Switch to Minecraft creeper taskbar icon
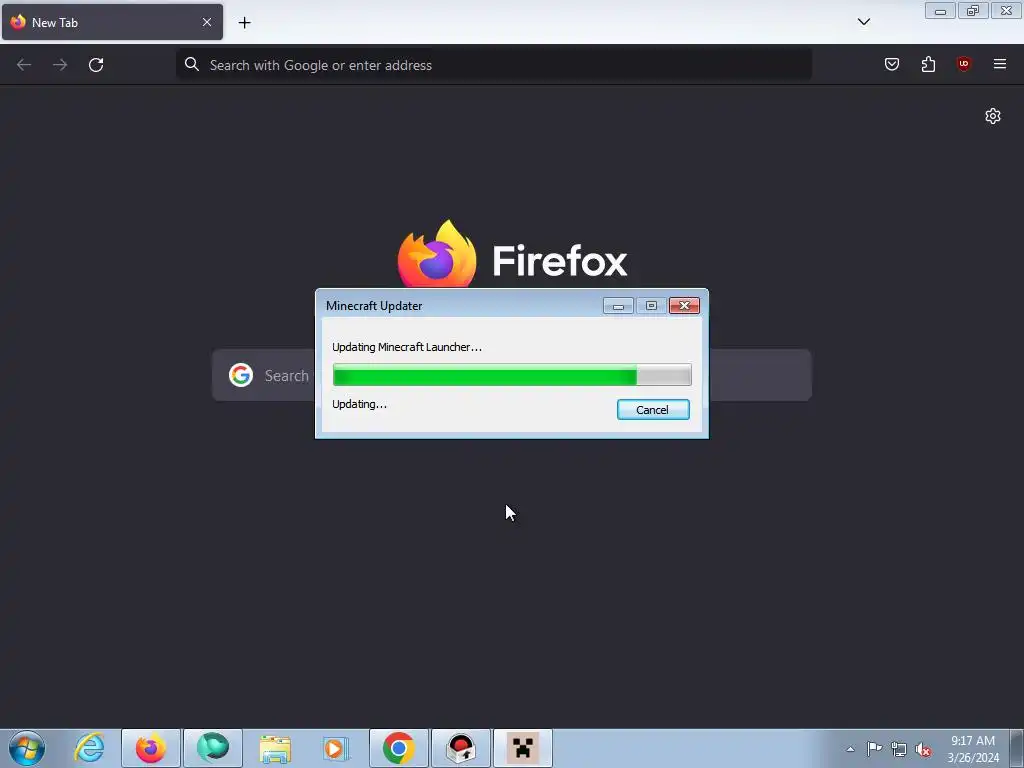The image size is (1024, 768). tap(522, 748)
